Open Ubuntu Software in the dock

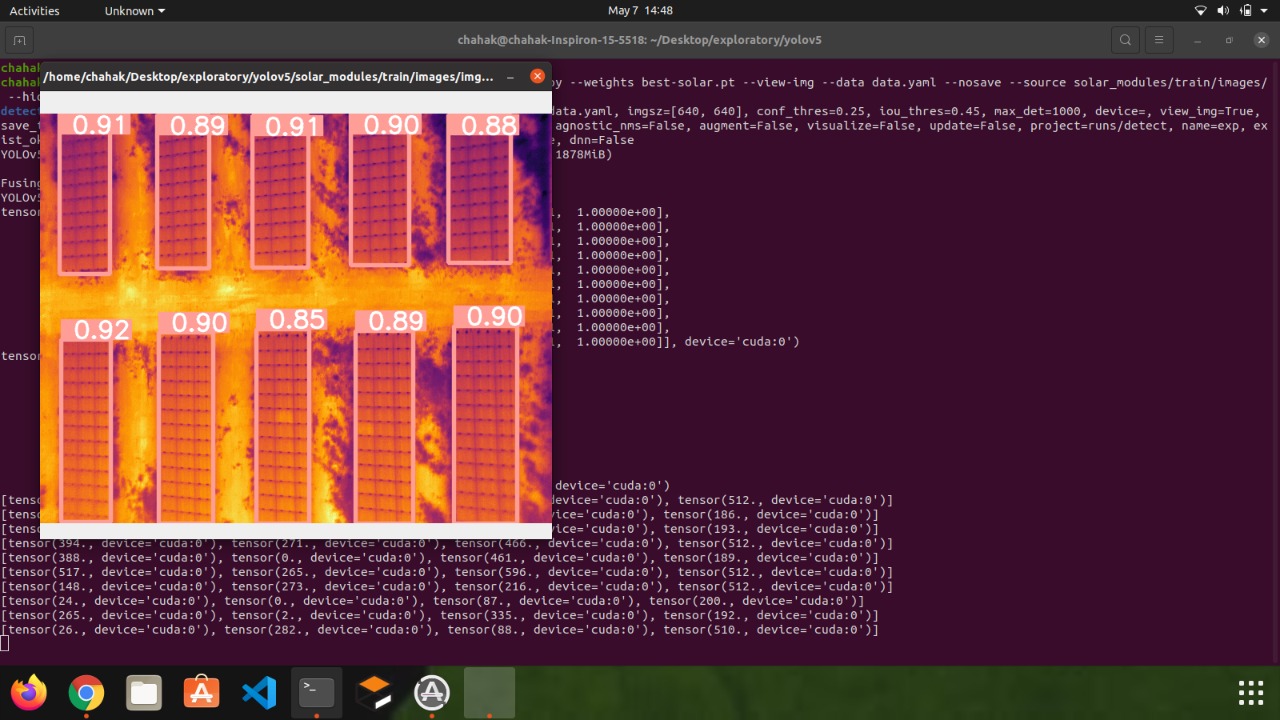(x=201, y=692)
